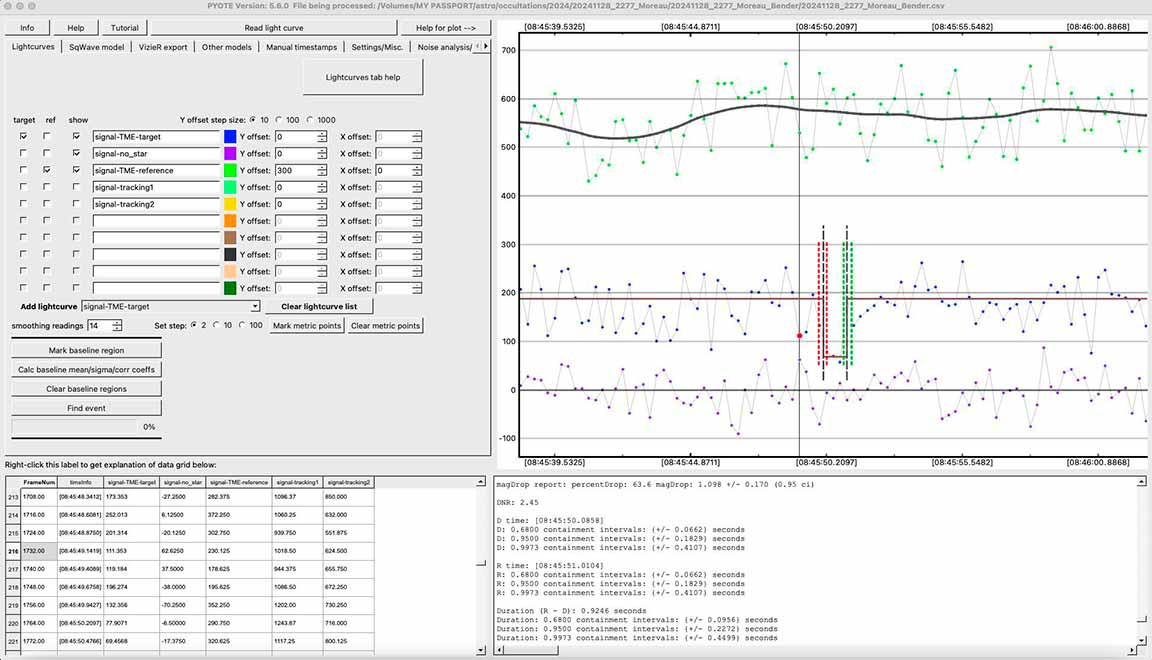Select Set step 10 radio
The width and height of the screenshot is (1152, 660).
pyautogui.click(x=216, y=325)
